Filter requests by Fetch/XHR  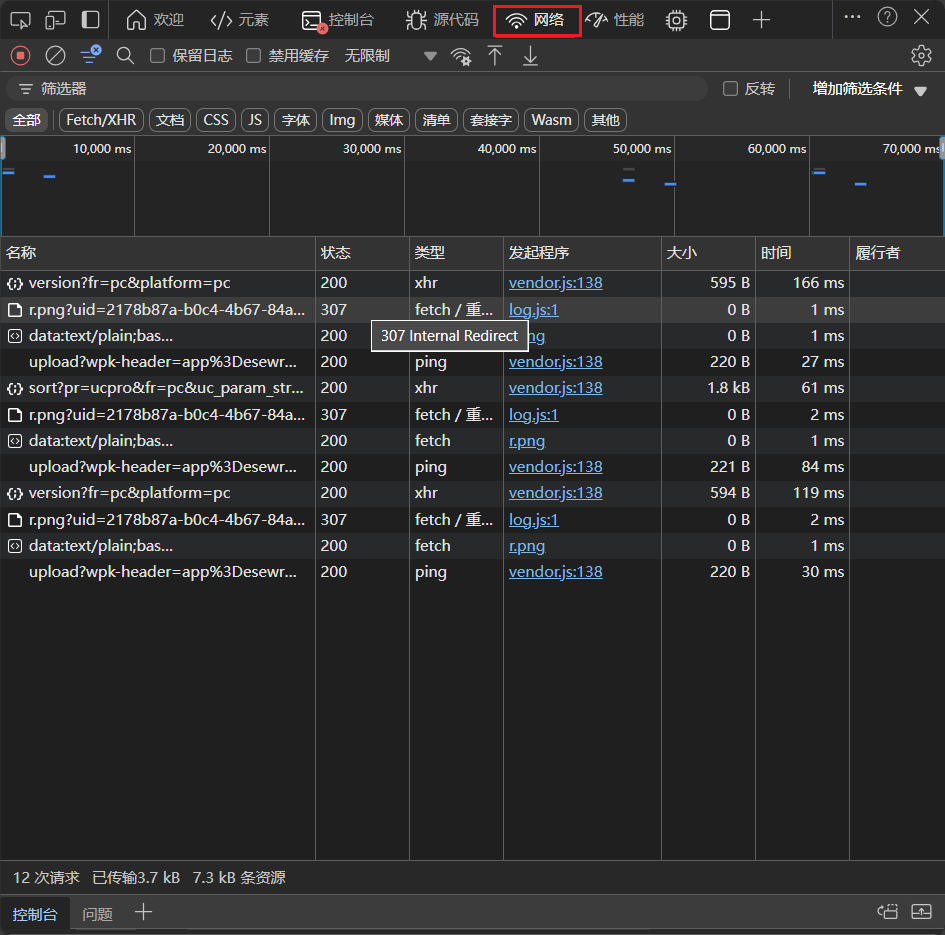[100, 120]
